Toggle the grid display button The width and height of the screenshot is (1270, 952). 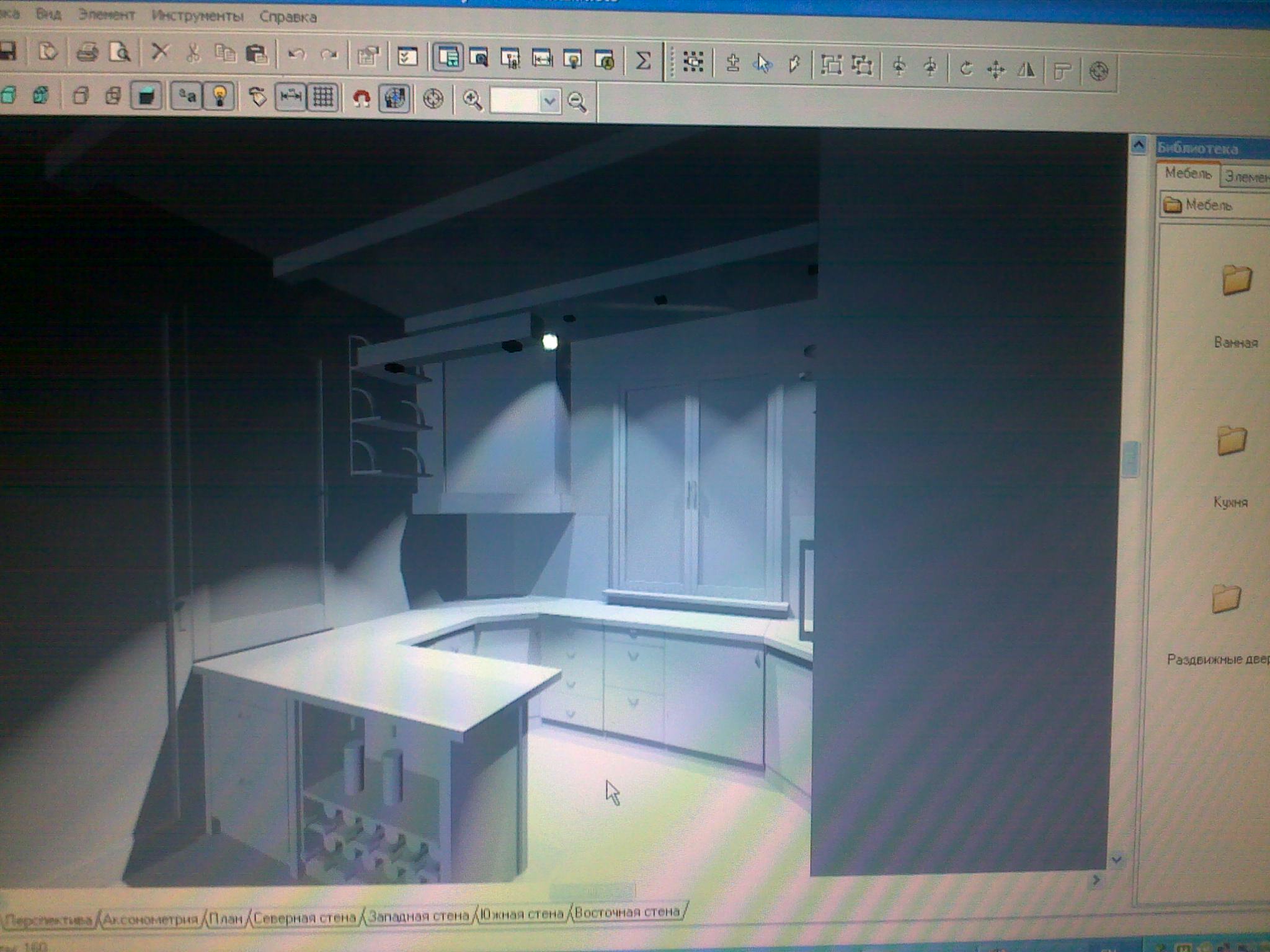coord(322,98)
